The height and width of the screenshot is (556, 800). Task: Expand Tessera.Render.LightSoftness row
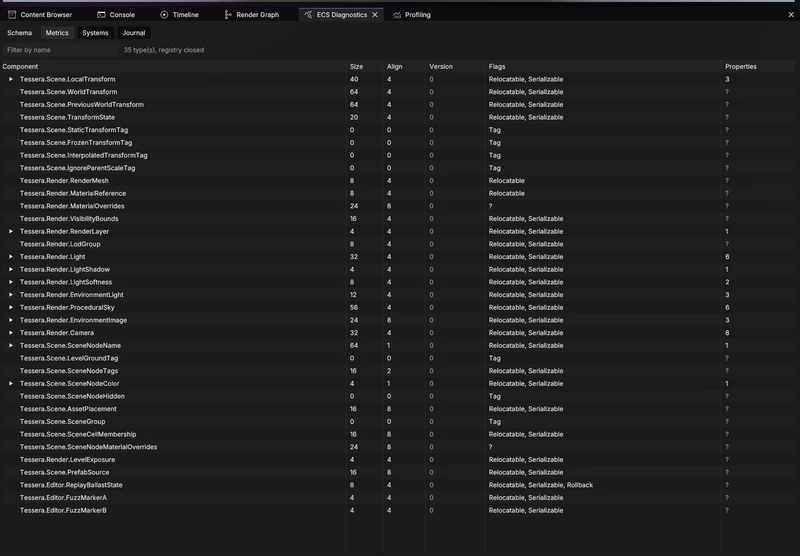coord(11,282)
